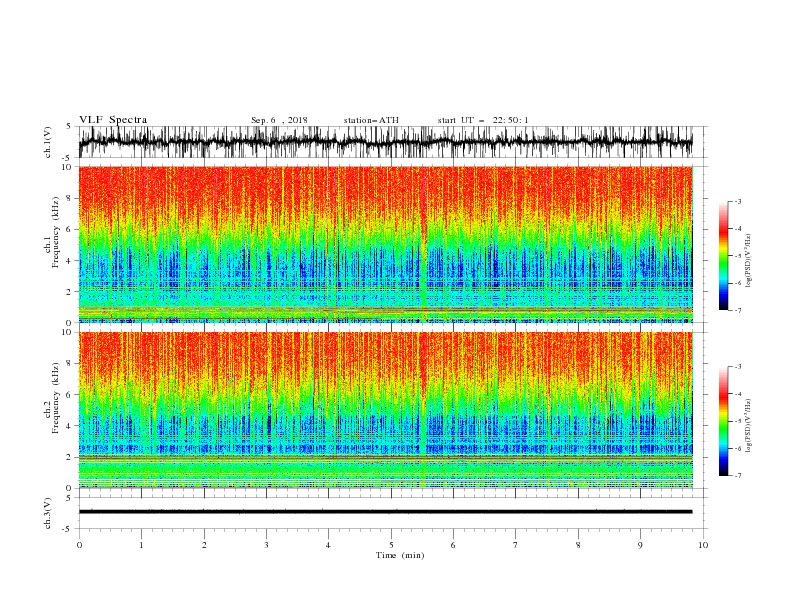The image size is (792, 612).
Task: Click the vertical broadband burst in ch.1 spectrogram
Action: tap(423, 244)
